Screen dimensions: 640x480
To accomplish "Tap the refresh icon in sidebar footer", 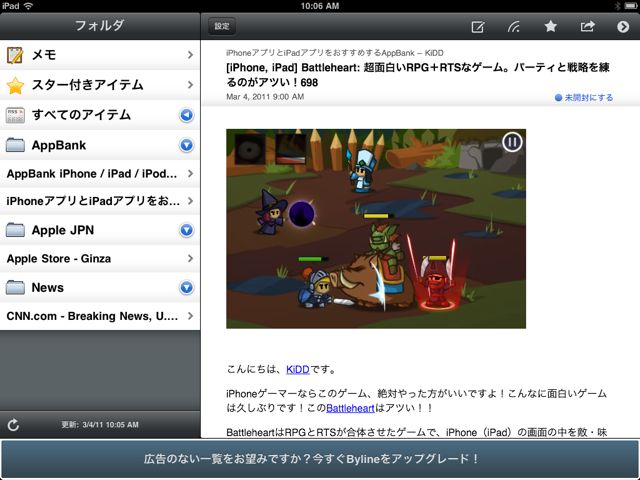I will [x=13, y=424].
